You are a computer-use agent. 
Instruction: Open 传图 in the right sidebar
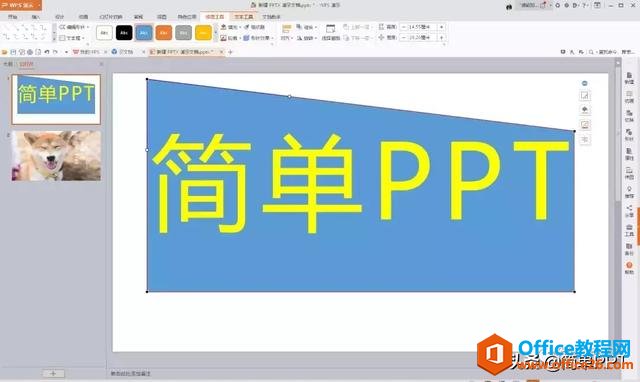coord(629,173)
